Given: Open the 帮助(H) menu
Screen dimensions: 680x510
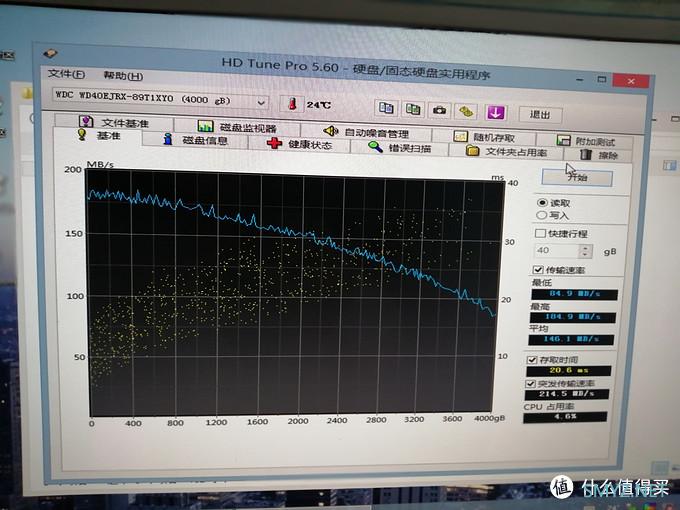Looking at the screenshot, I should click(x=123, y=76).
